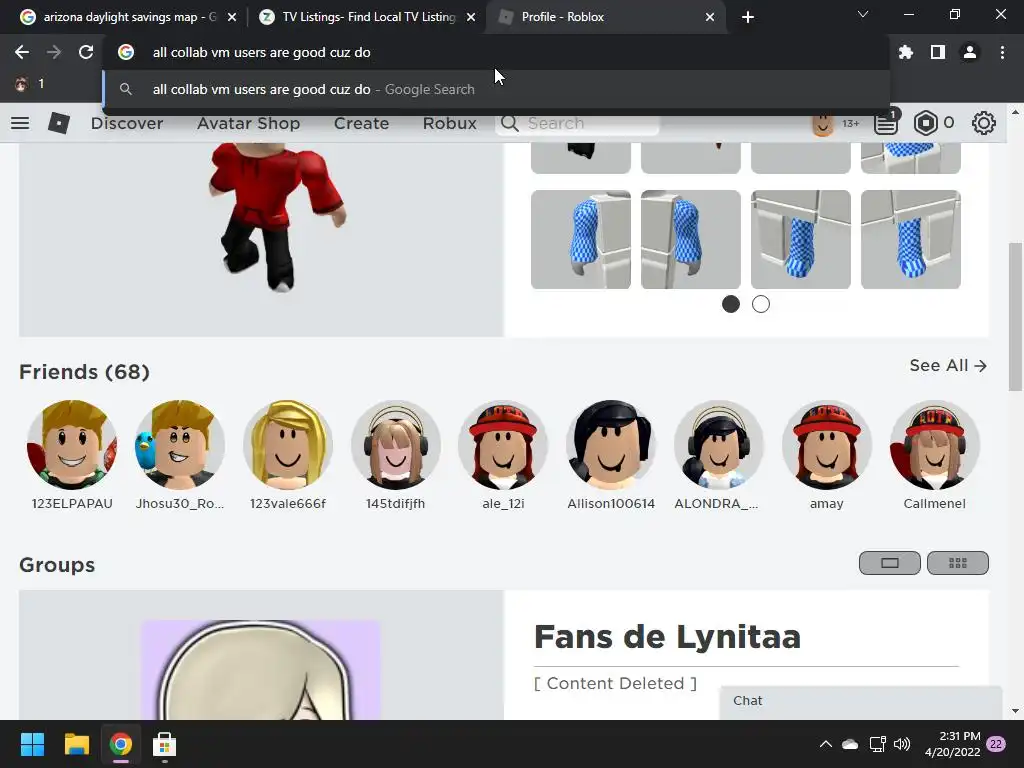This screenshot has height=768, width=1024.
Task: Open friend Allison100614 profile
Action: click(611, 455)
